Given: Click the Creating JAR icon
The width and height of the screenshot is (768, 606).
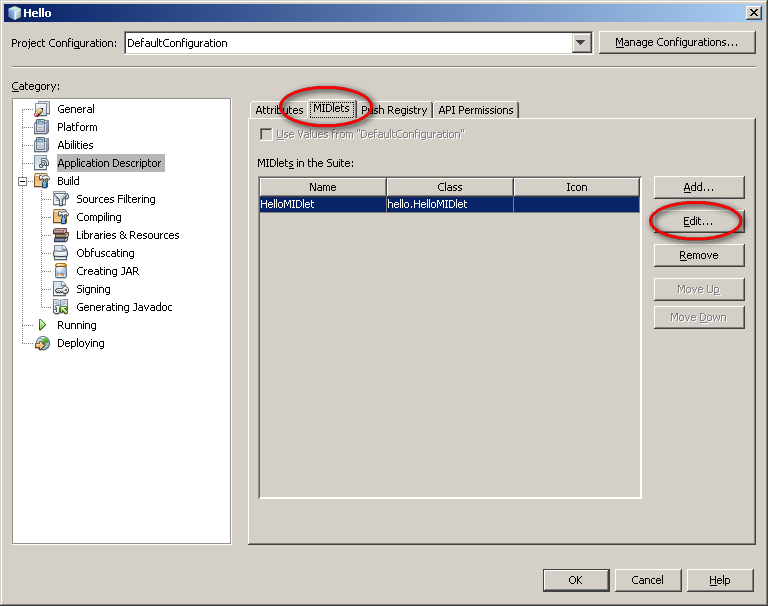Looking at the screenshot, I should point(61,271).
